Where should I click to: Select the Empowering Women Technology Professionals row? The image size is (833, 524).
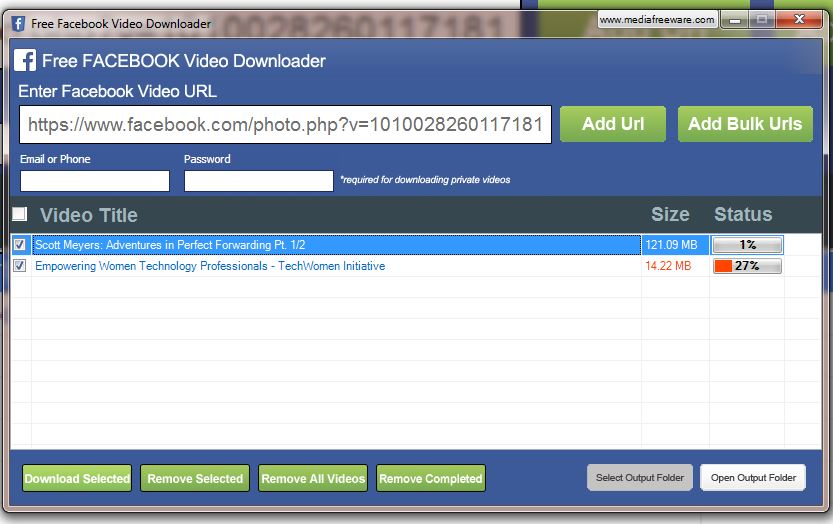coord(210,266)
